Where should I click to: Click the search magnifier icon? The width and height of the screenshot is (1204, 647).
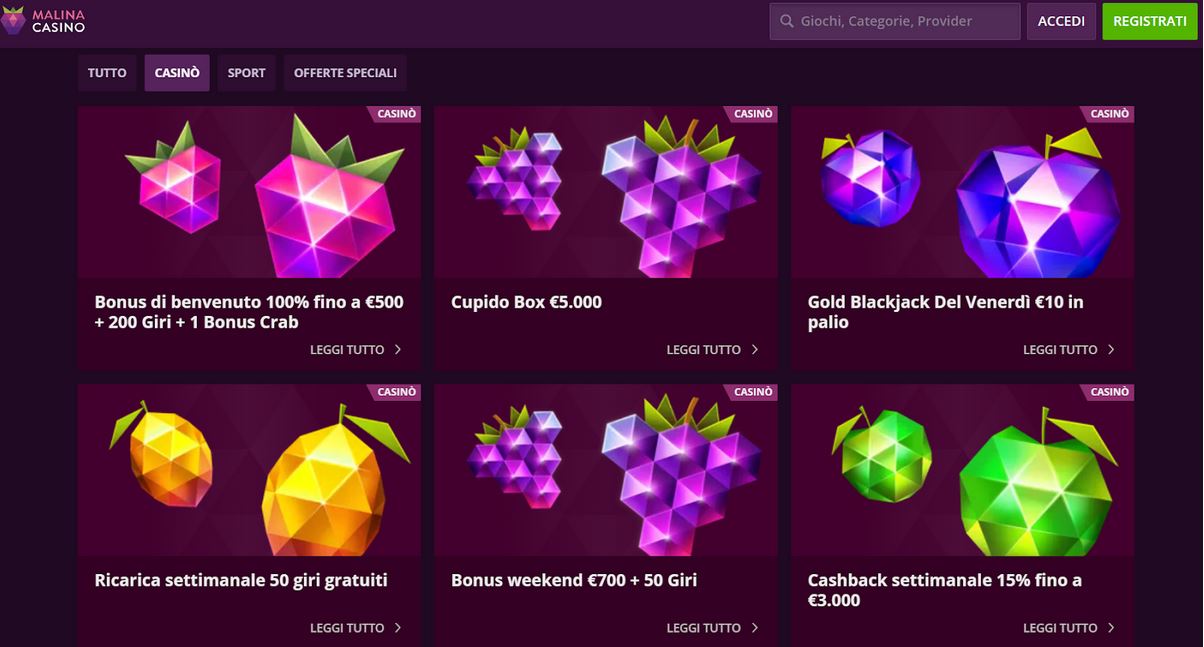(785, 21)
